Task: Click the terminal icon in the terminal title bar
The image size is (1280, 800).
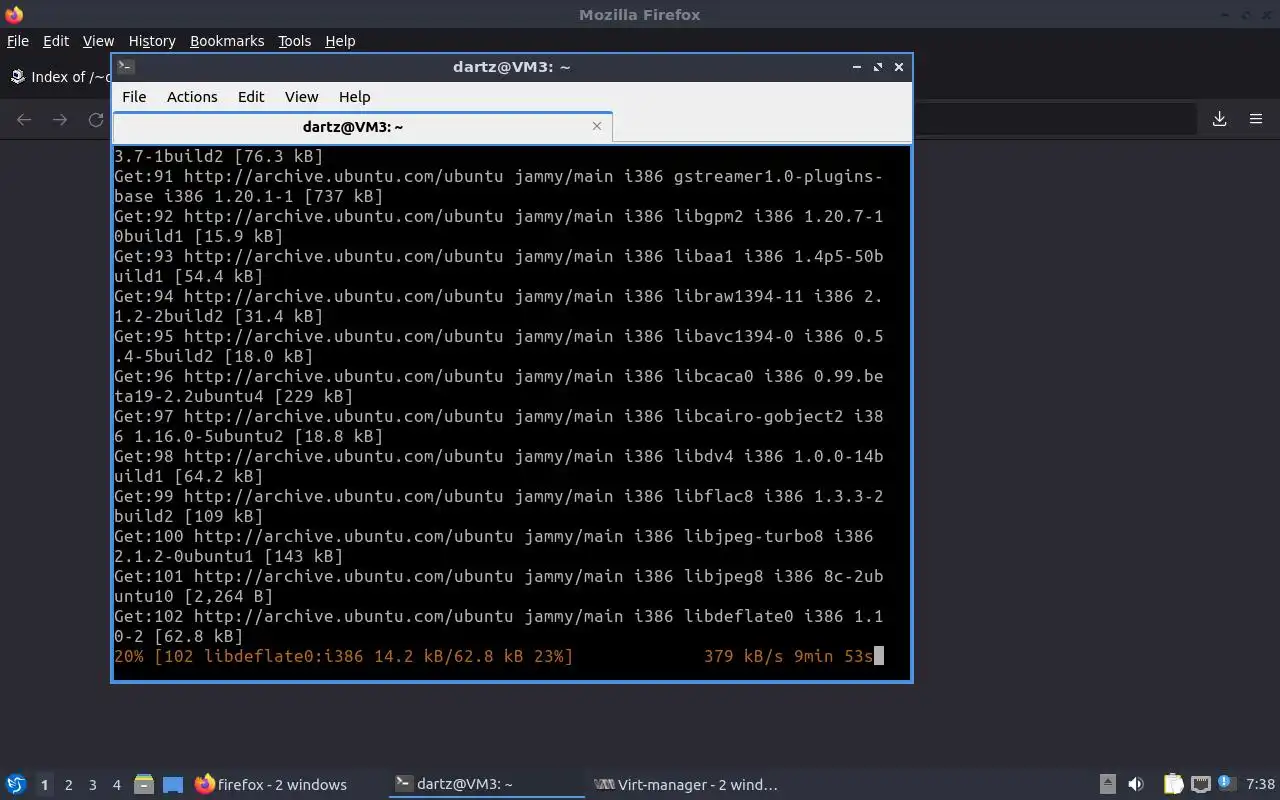Action: coord(126,67)
